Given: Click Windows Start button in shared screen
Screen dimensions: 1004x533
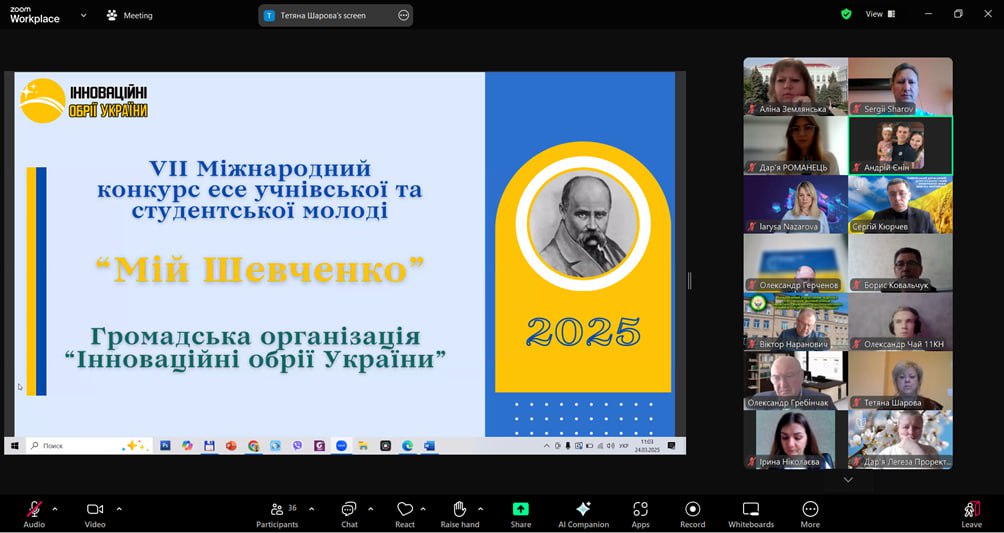Looking at the screenshot, I should (x=14, y=446).
